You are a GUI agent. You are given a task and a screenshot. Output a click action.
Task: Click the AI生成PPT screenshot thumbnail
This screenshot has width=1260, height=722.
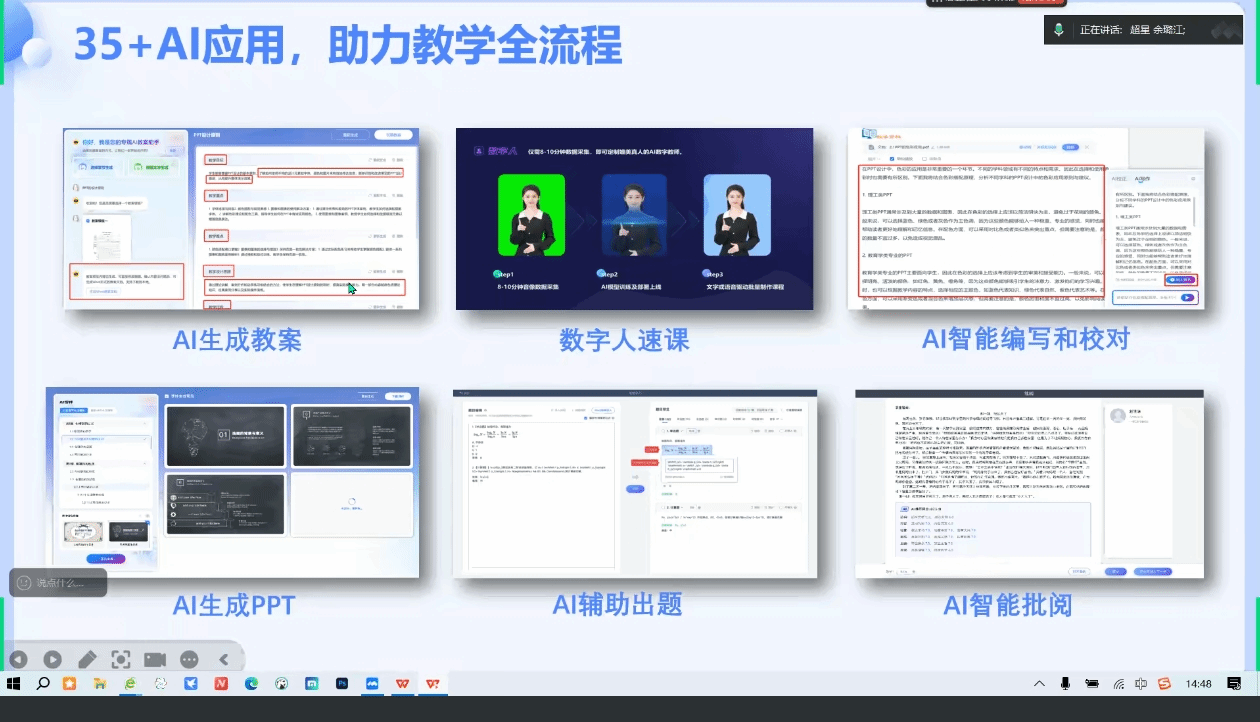coord(233,483)
